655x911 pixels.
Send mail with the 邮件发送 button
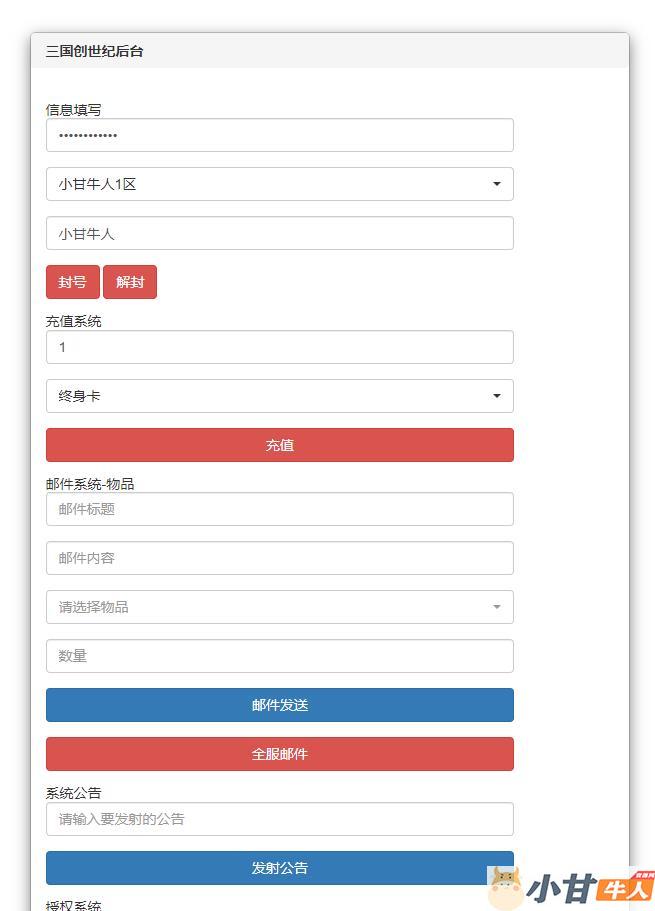click(x=279, y=705)
